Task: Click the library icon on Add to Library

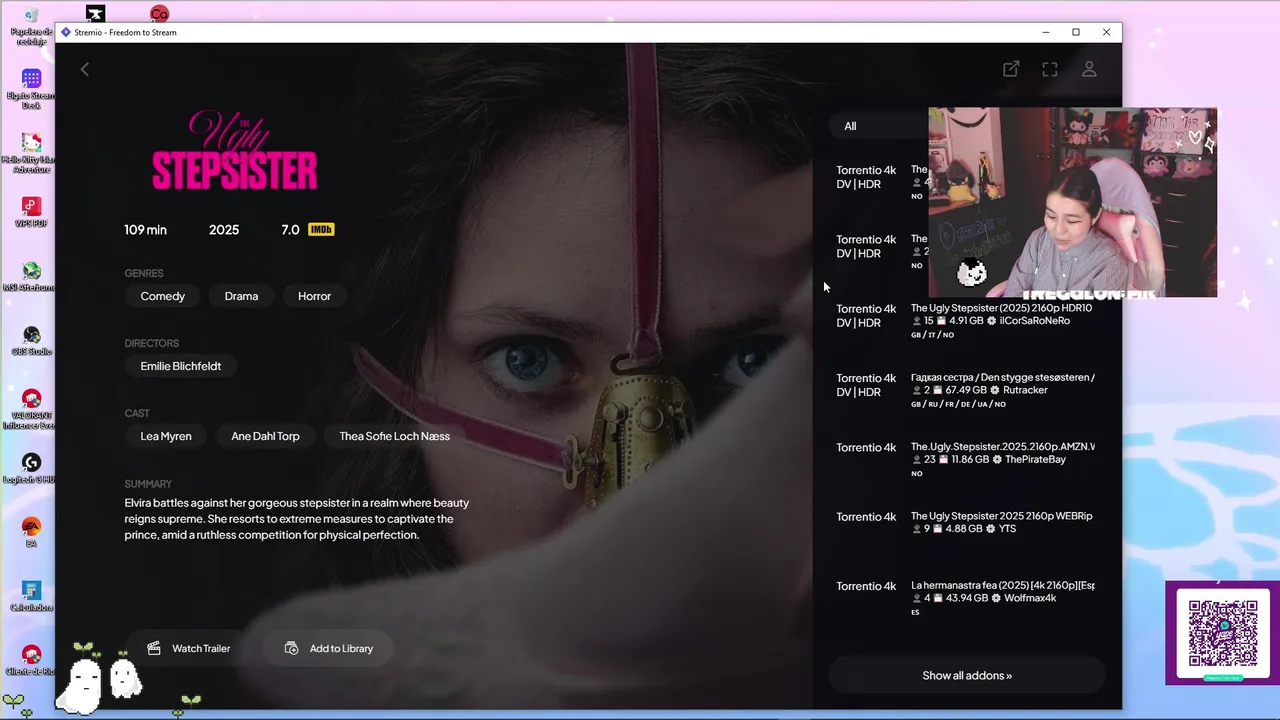Action: [291, 648]
